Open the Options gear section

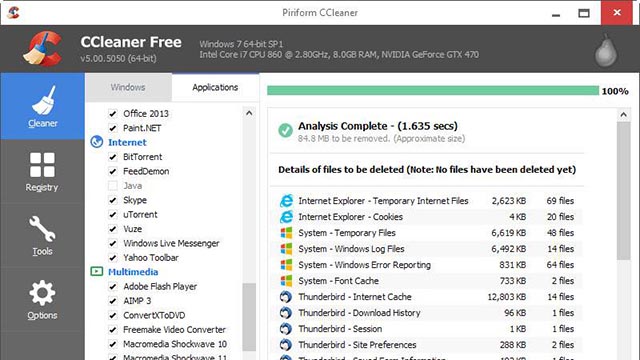click(x=42, y=300)
